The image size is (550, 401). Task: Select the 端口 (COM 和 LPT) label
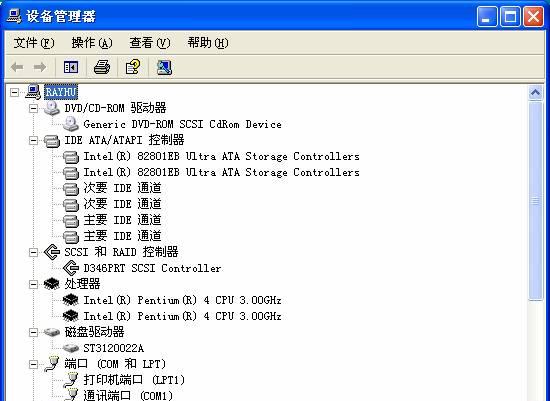tap(115, 364)
